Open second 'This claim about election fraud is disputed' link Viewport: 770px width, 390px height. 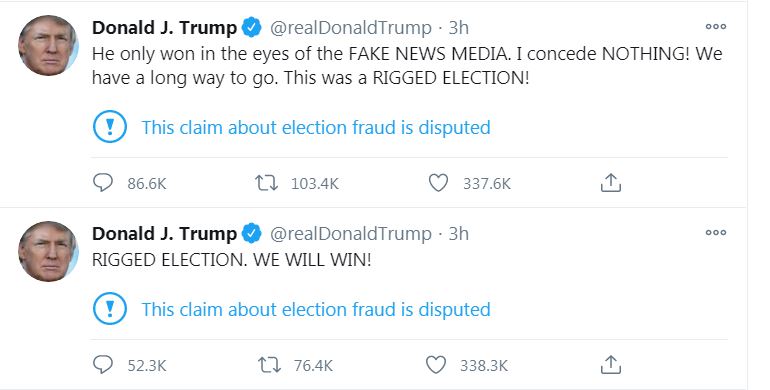coord(316,309)
